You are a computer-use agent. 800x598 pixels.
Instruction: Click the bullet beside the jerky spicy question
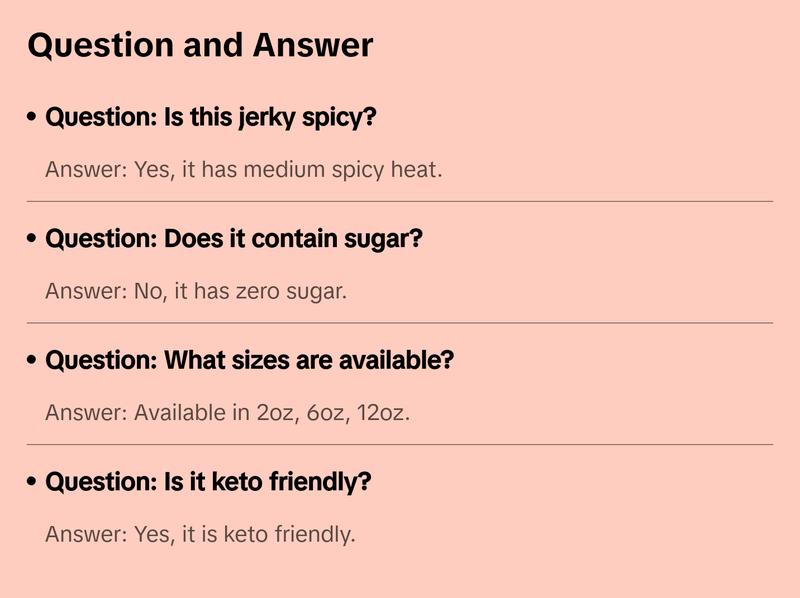[x=33, y=118]
